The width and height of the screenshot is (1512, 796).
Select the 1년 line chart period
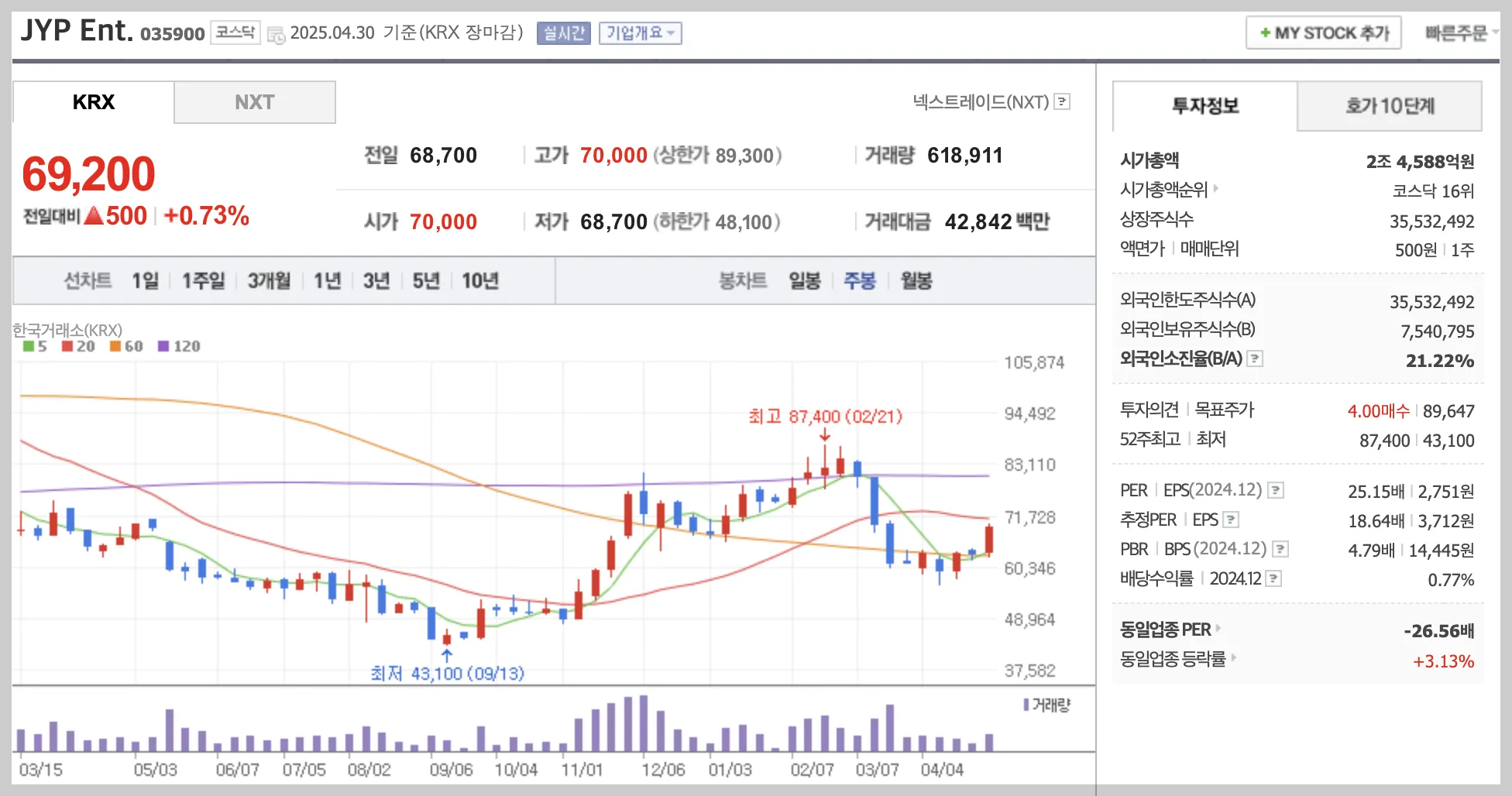coord(327,280)
